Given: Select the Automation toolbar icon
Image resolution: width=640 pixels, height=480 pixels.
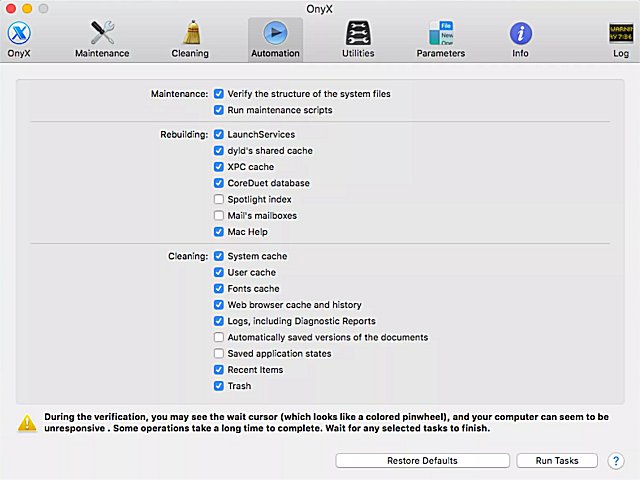Looking at the screenshot, I should click(275, 34).
